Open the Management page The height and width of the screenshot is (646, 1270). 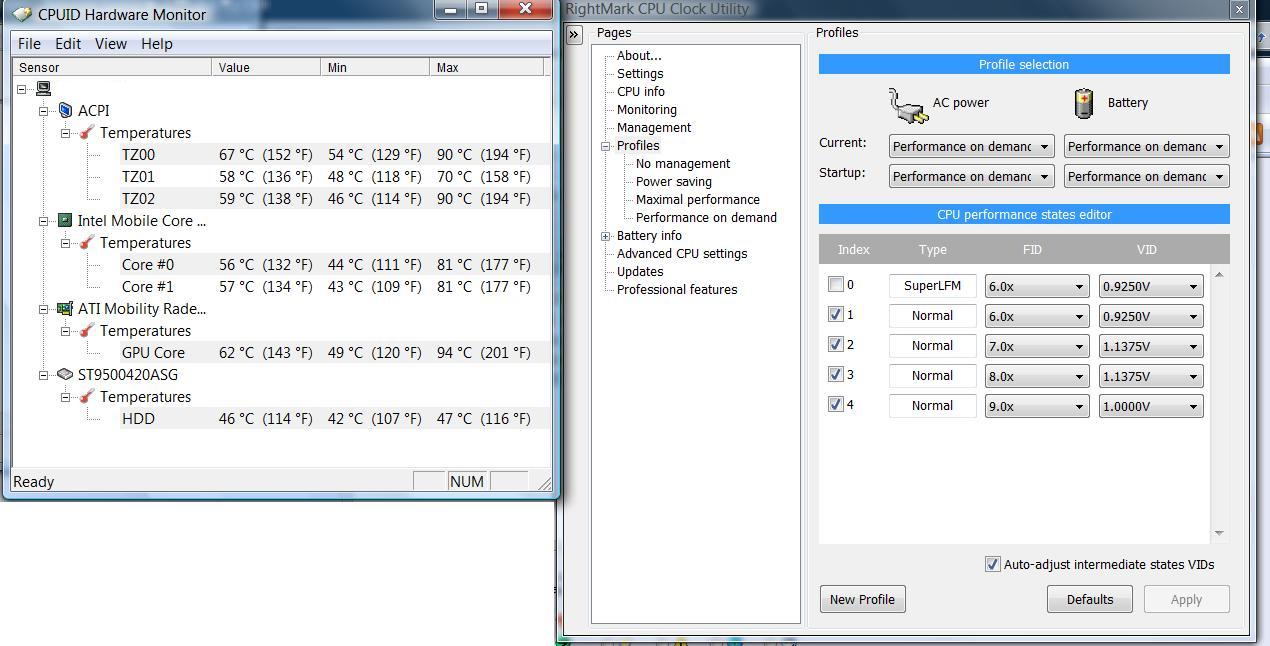(654, 127)
